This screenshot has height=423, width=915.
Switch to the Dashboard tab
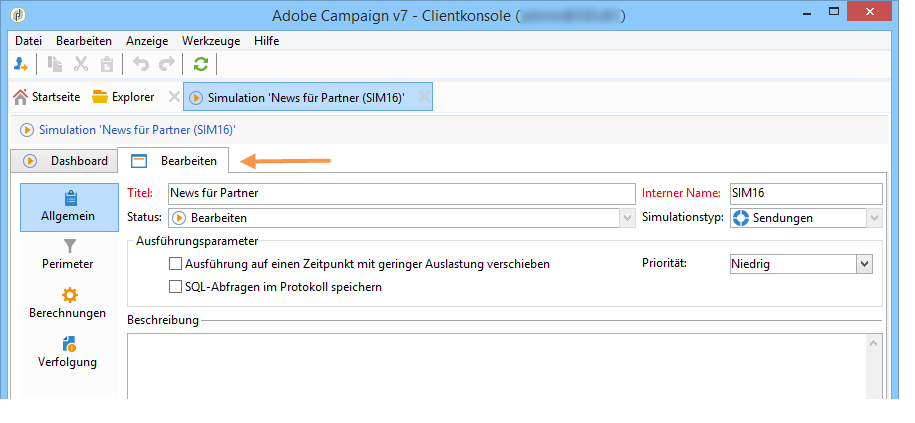click(x=65, y=161)
